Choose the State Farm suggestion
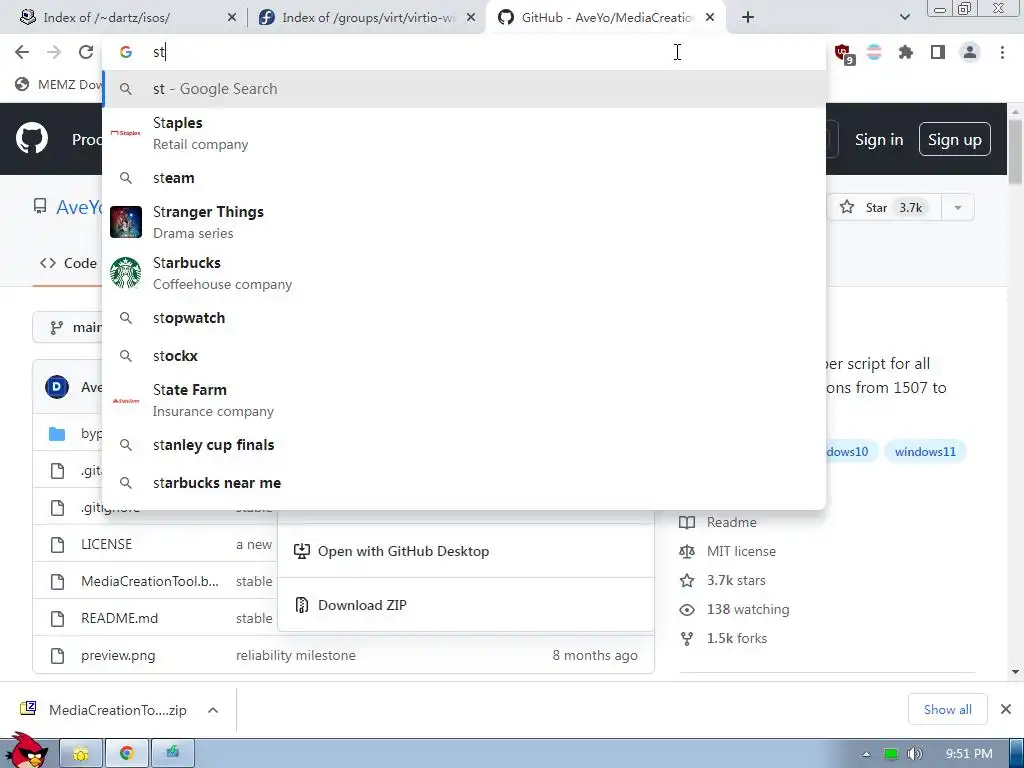Screen dimensions: 1024x768 pyautogui.click(x=464, y=400)
